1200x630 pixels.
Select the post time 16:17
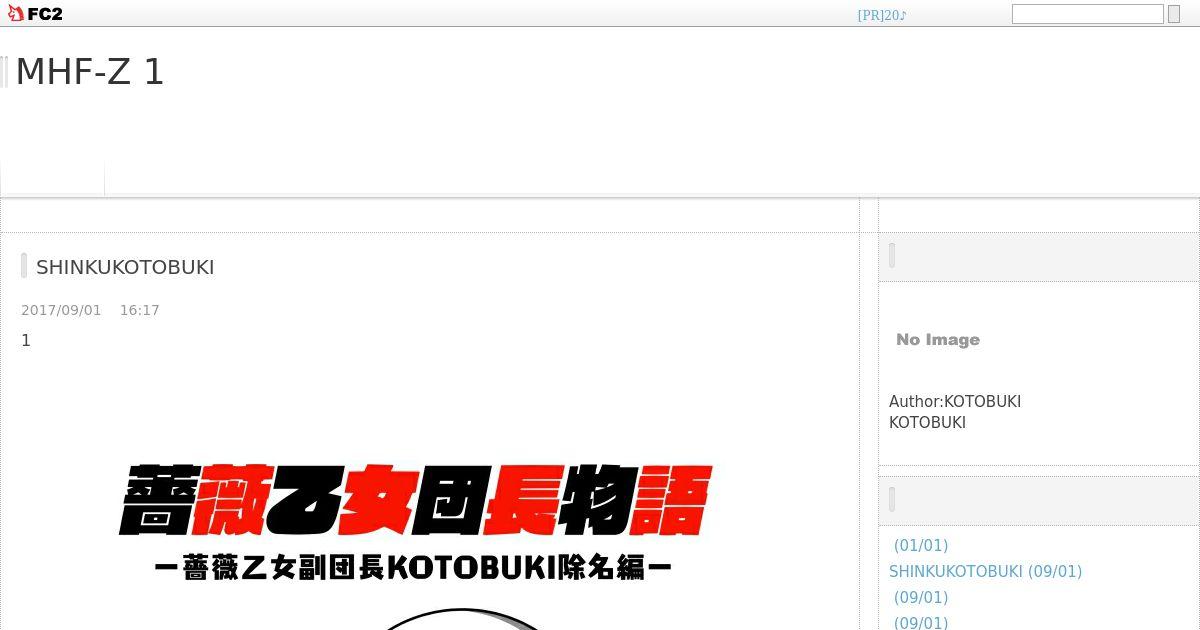tap(140, 310)
